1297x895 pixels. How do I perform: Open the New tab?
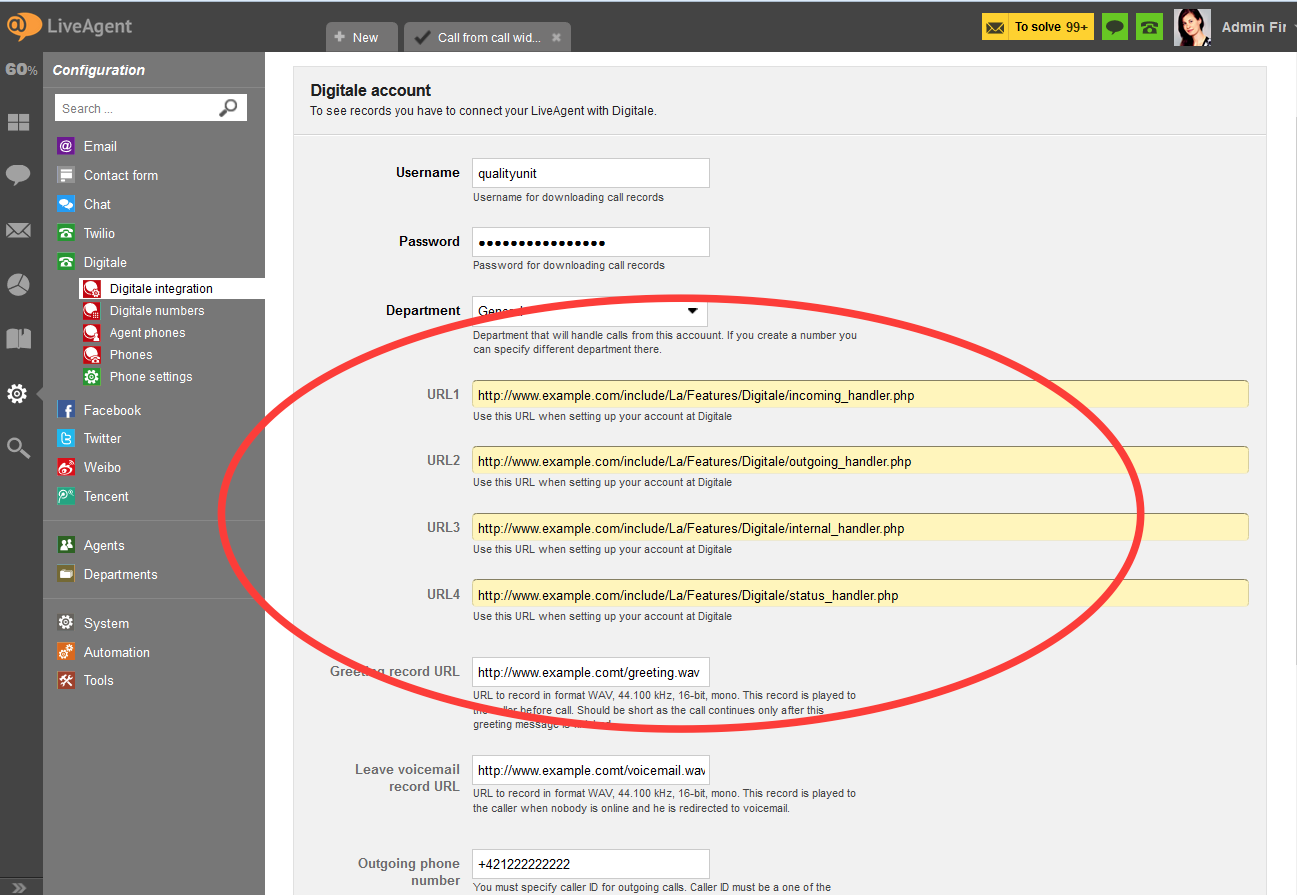pos(362,37)
